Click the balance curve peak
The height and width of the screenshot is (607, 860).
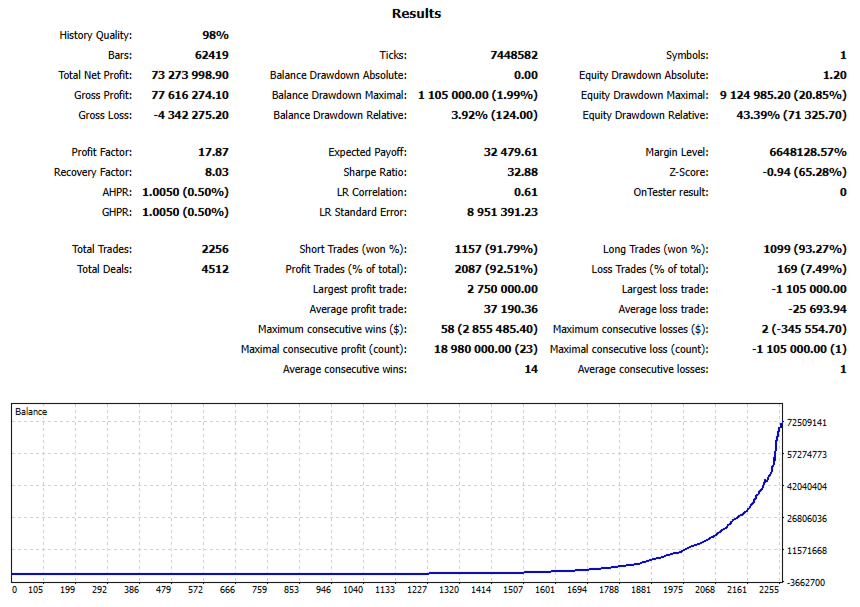pos(781,423)
